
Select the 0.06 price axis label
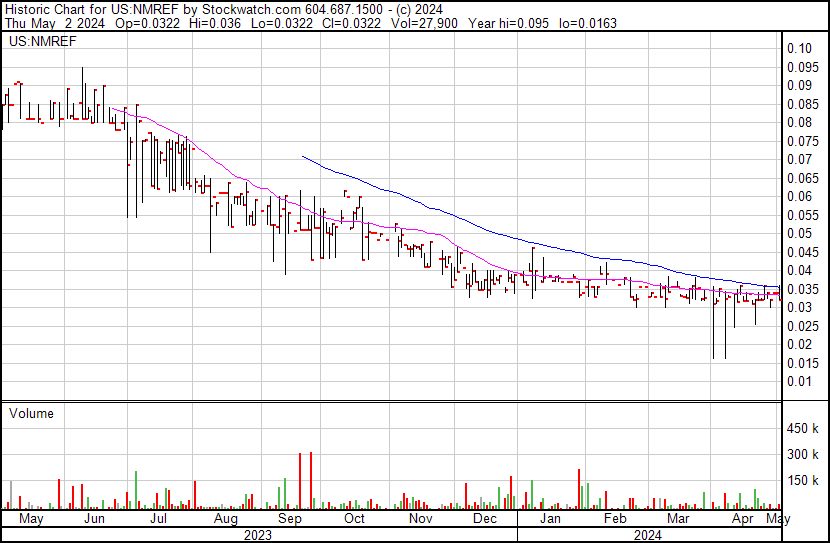pos(799,196)
